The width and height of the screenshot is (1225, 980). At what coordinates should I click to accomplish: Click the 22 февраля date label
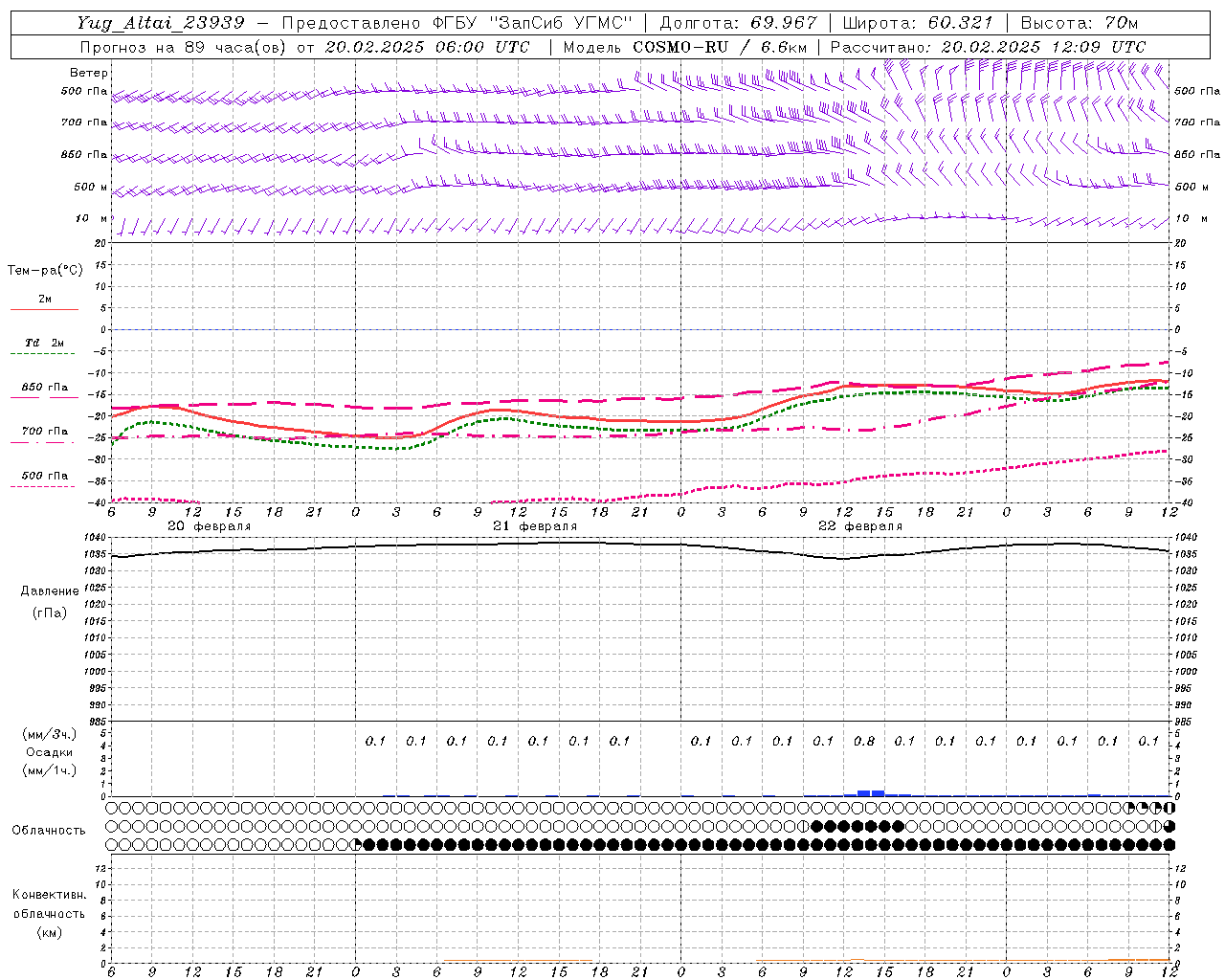(859, 526)
